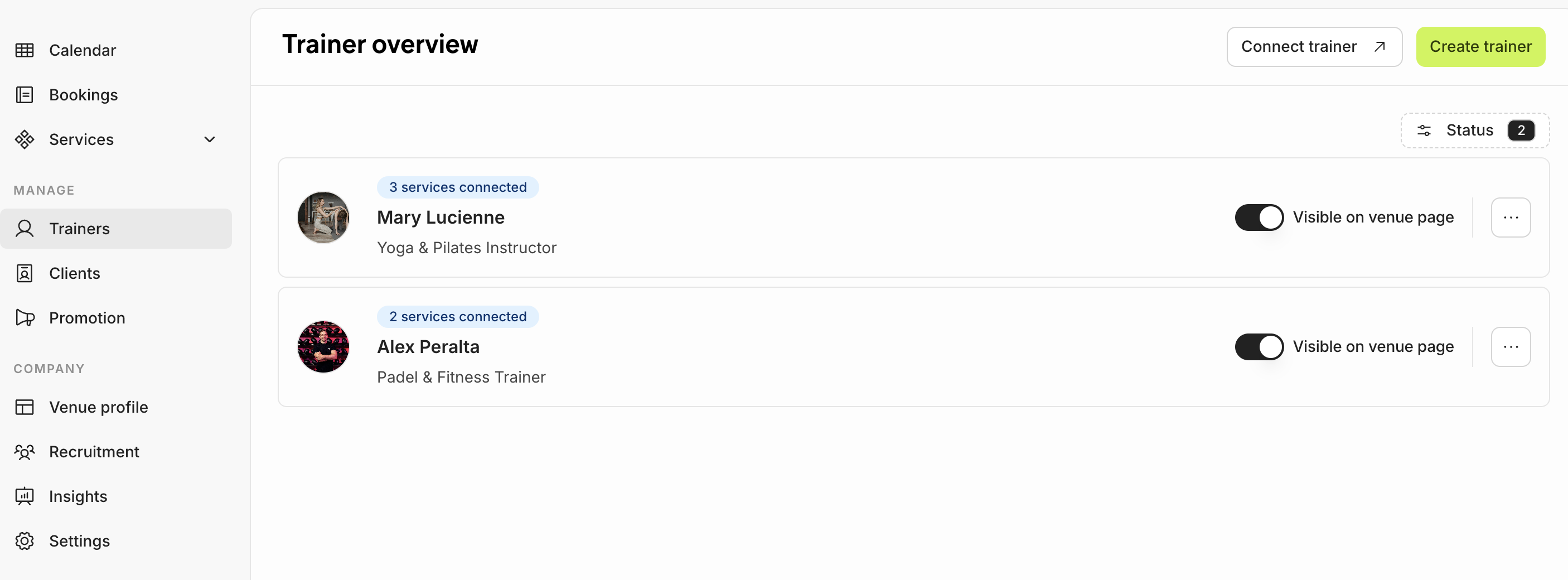Click the Calendar grid icon
This screenshot has height=580, width=1568.
(x=25, y=50)
